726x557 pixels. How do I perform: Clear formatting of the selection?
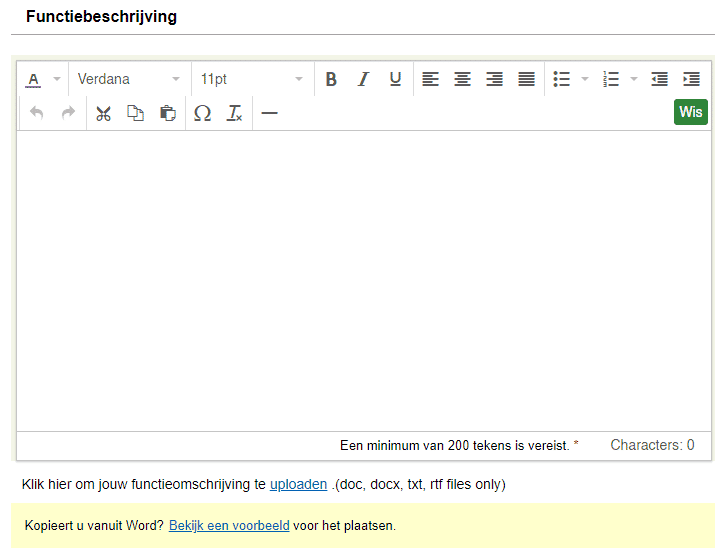coord(234,113)
